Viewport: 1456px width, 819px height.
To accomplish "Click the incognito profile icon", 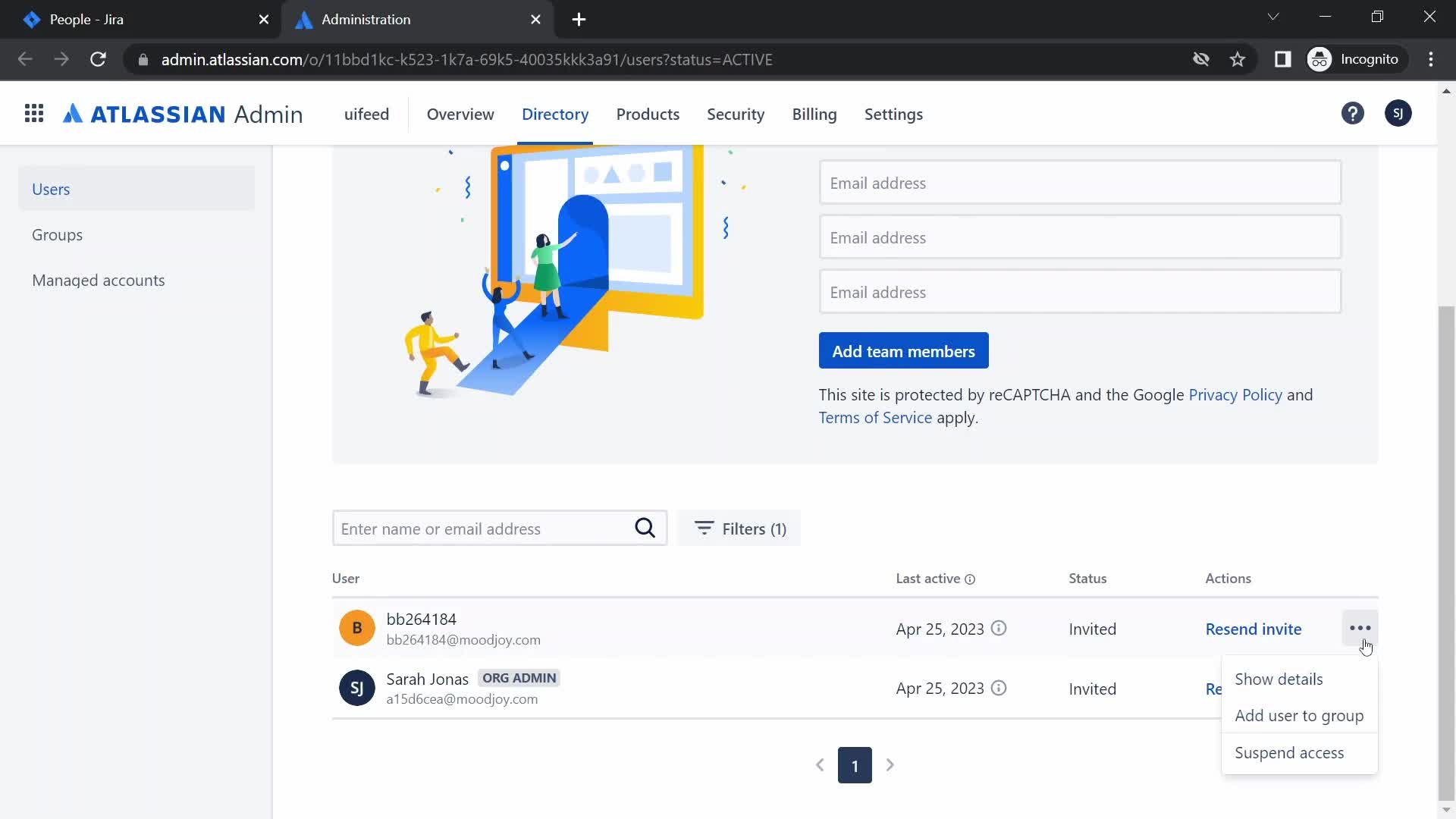I will pyautogui.click(x=1318, y=59).
